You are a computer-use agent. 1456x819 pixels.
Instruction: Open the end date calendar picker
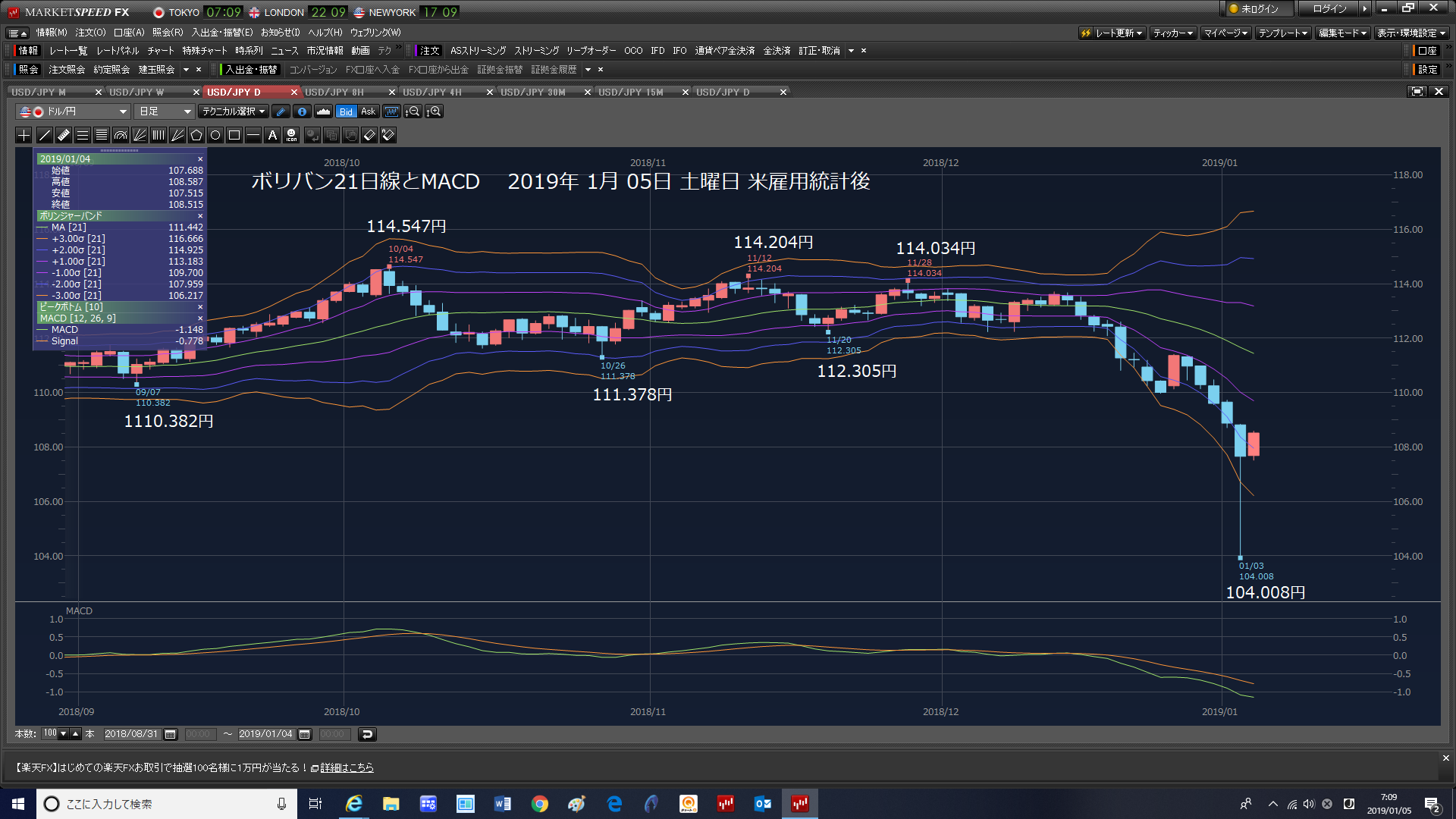point(305,734)
